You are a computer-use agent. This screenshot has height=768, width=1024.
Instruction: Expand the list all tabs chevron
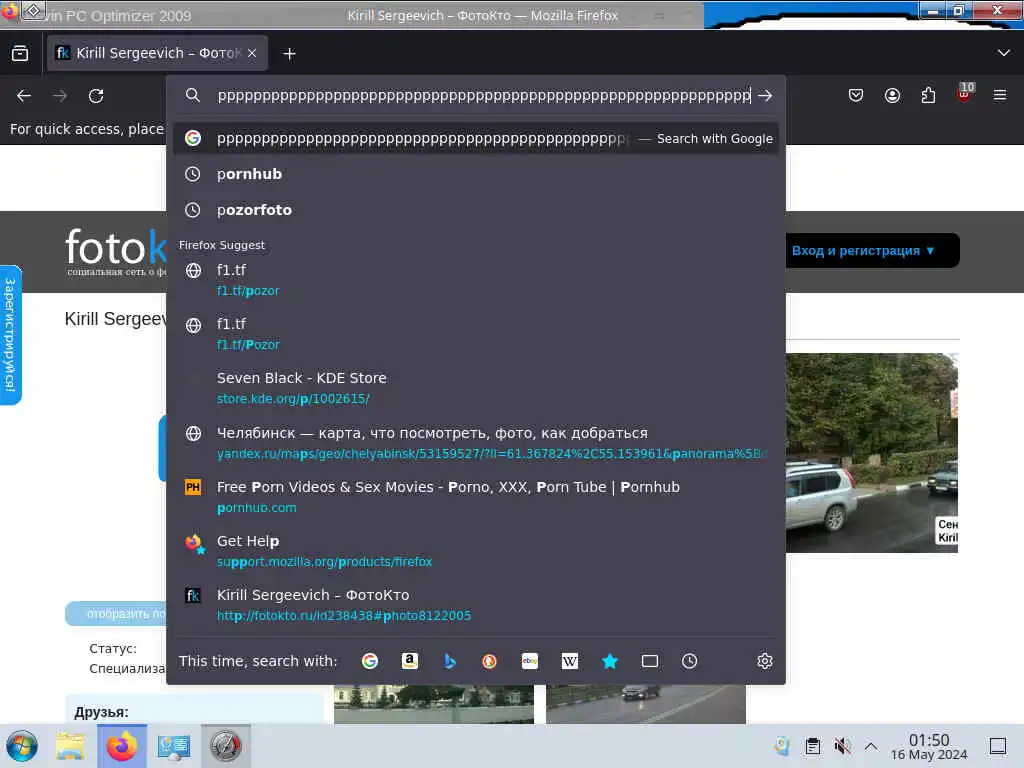pyautogui.click(x=1004, y=53)
